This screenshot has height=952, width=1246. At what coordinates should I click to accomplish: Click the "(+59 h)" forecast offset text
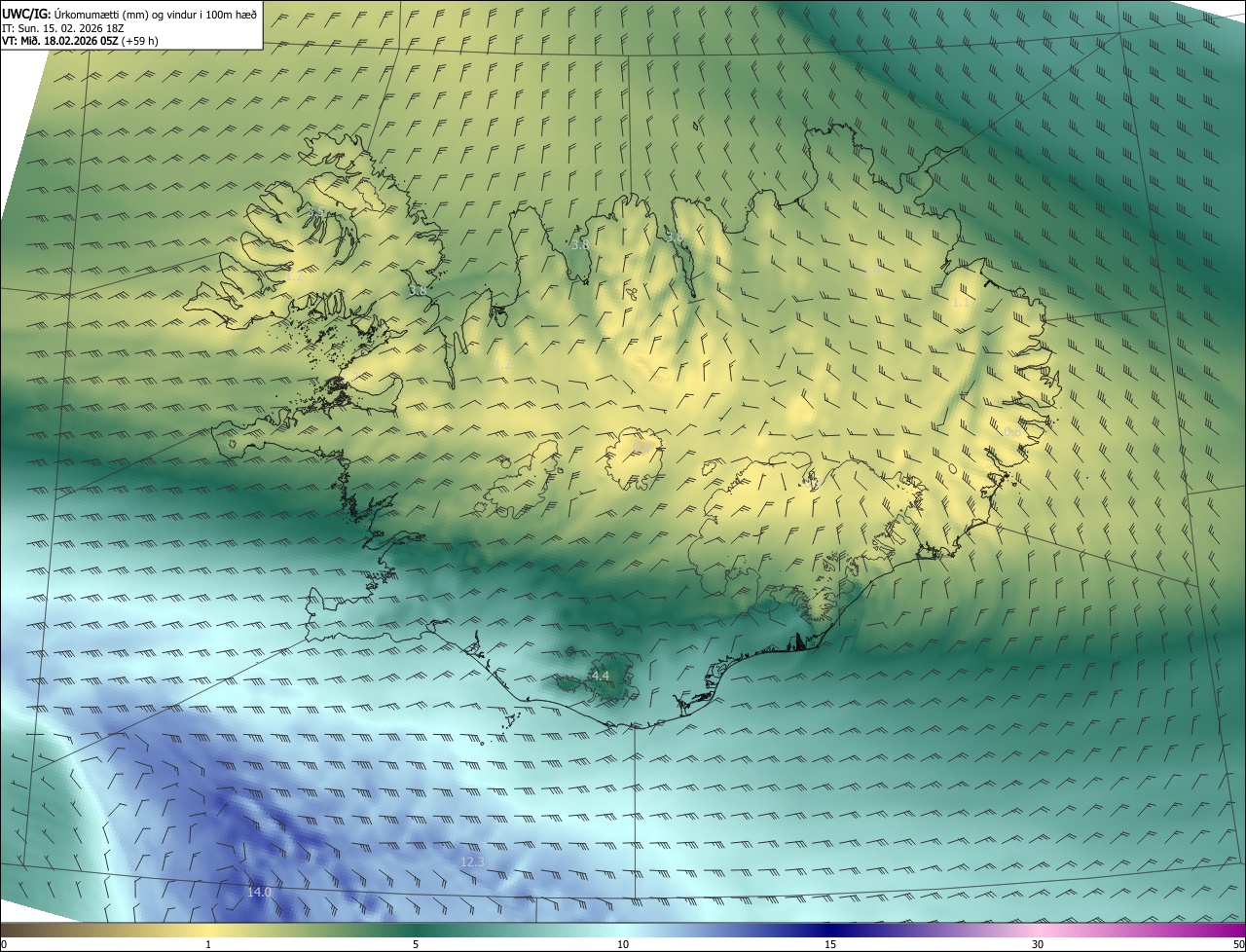click(x=140, y=41)
